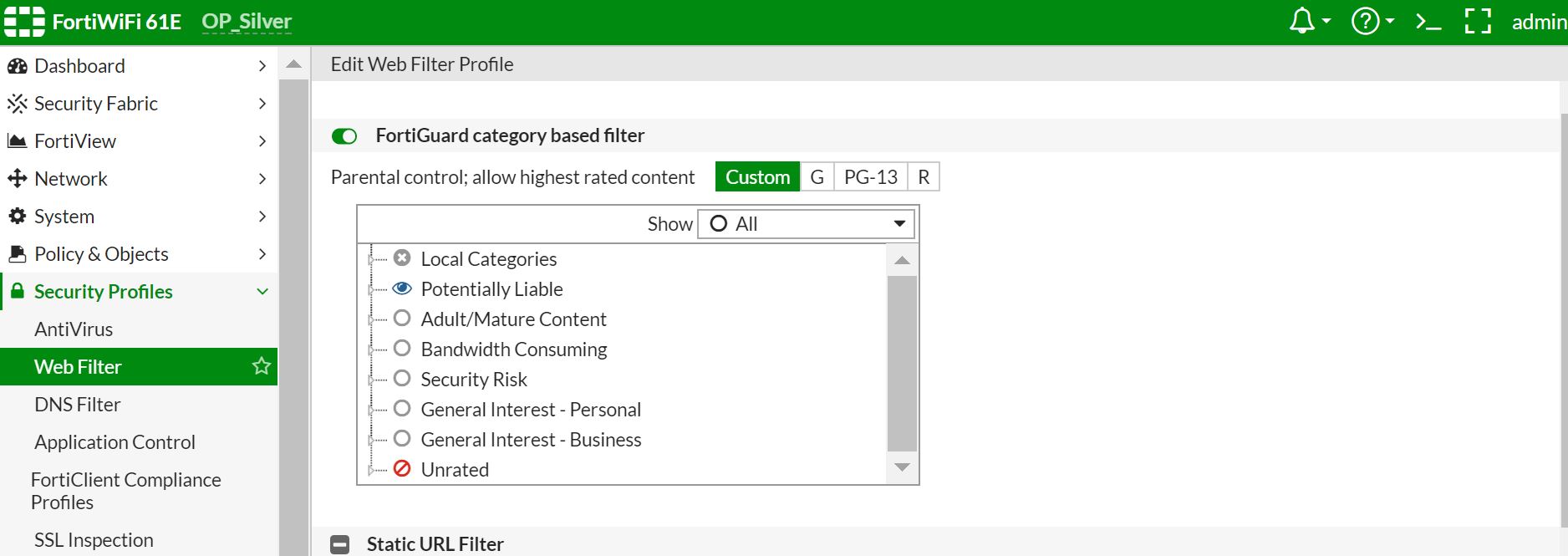Click the Static URL Filter heading
1568x556 pixels.
pos(435,544)
